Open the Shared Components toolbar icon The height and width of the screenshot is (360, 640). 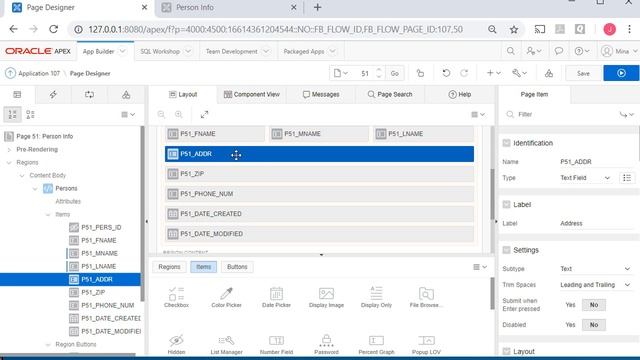coord(549,73)
